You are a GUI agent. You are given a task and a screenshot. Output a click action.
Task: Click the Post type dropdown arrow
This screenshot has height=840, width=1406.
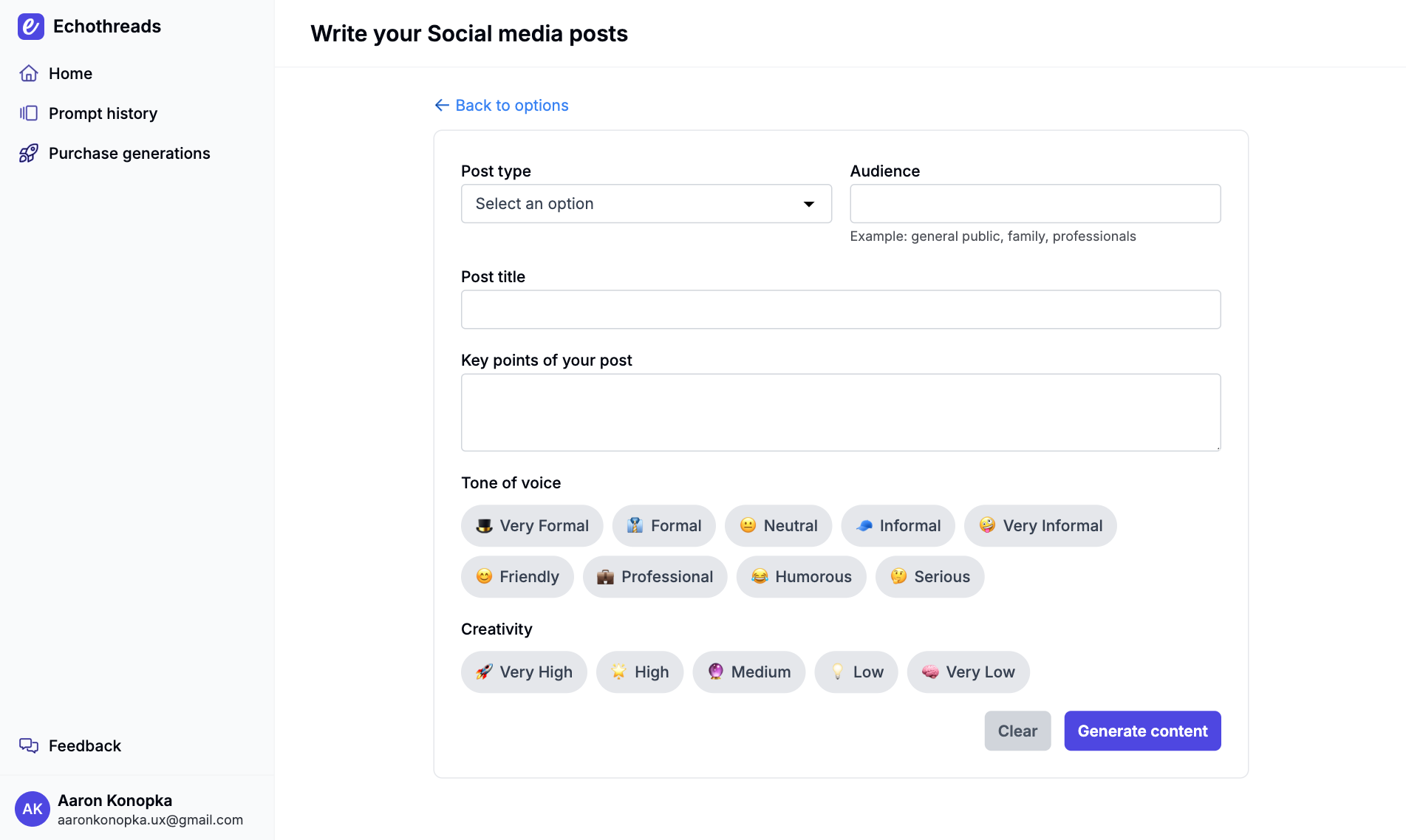tap(809, 204)
